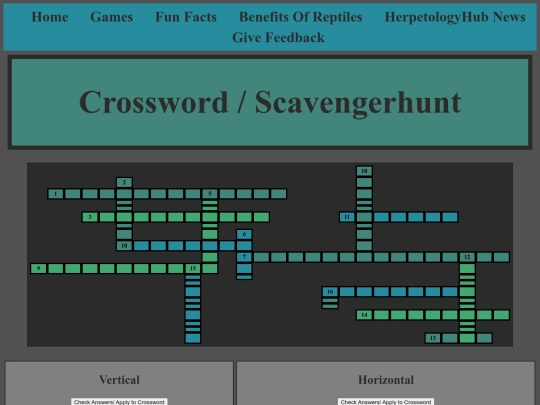The image size is (540, 405).
Task: Visit the Benefits Of Reptiles page
Action: (x=301, y=17)
